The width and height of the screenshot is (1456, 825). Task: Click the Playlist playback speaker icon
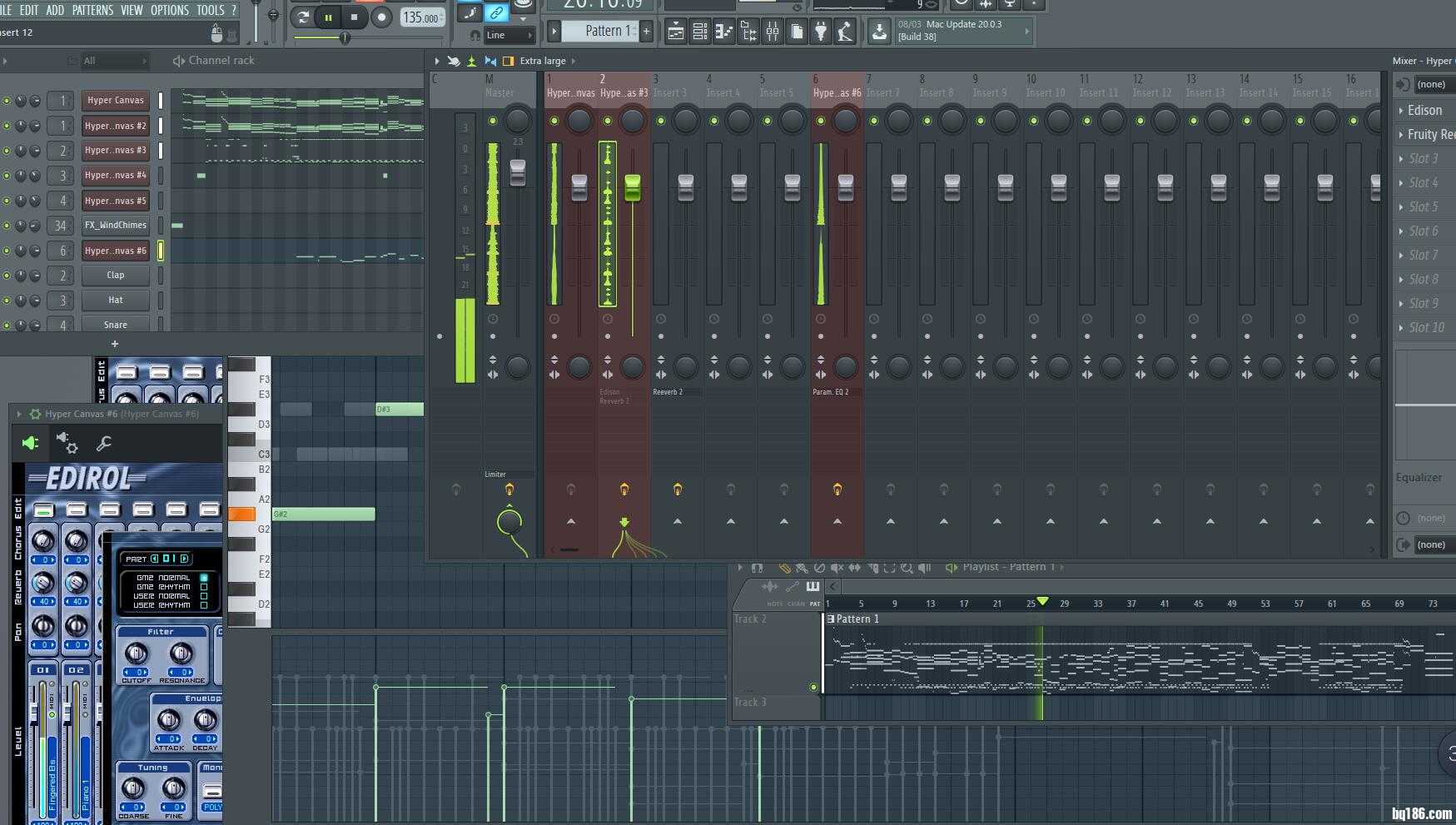pos(924,568)
